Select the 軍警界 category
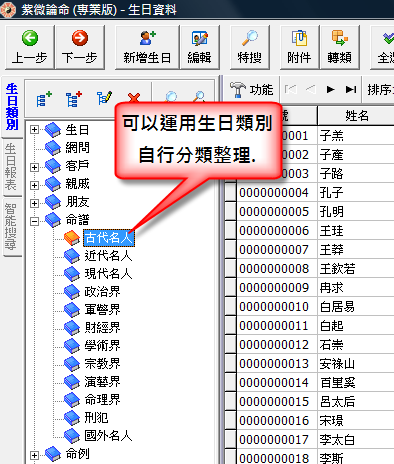Screen dimensions: 394x464 pyautogui.click(x=102, y=310)
